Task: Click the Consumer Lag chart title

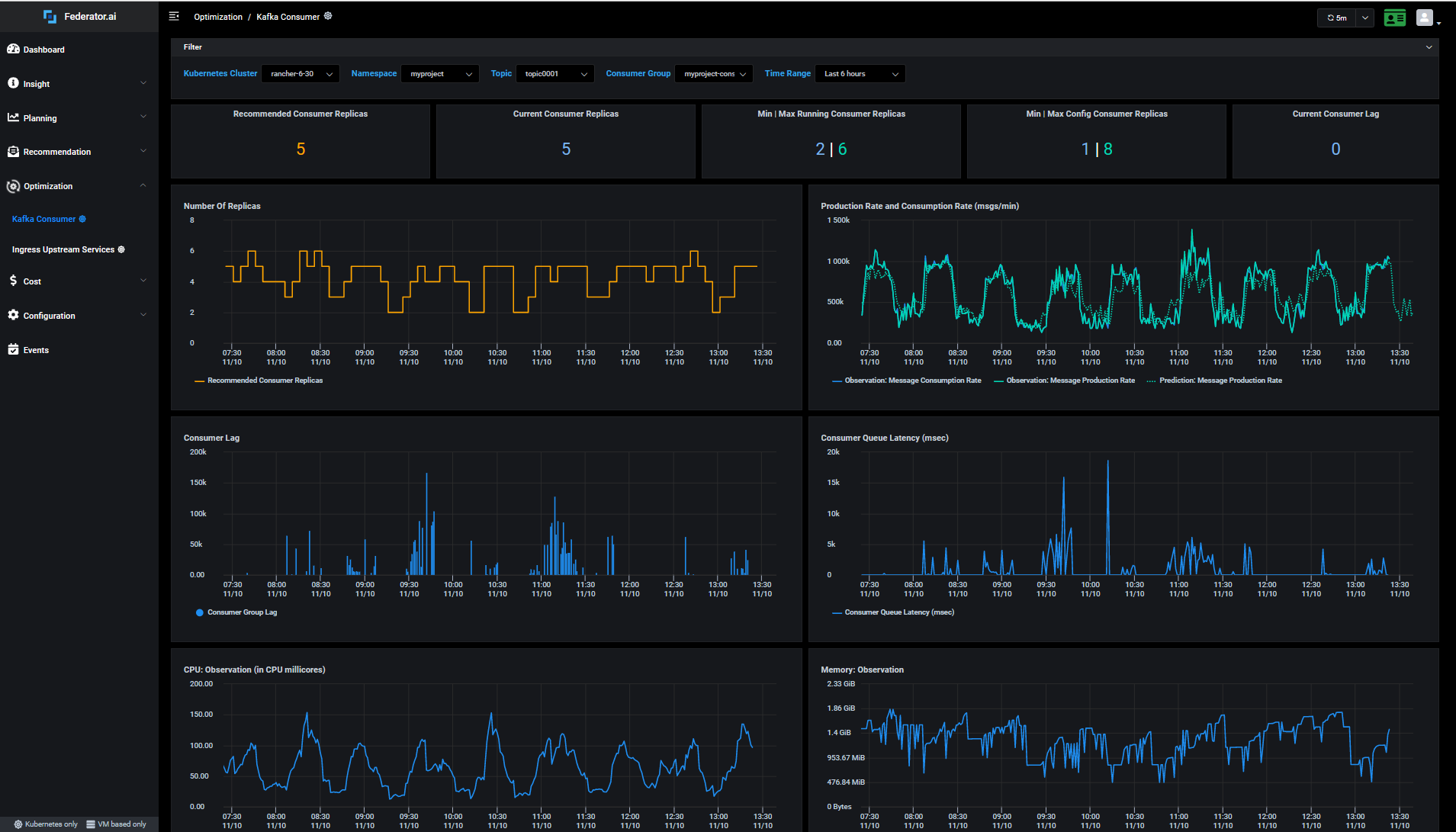Action: (x=211, y=438)
